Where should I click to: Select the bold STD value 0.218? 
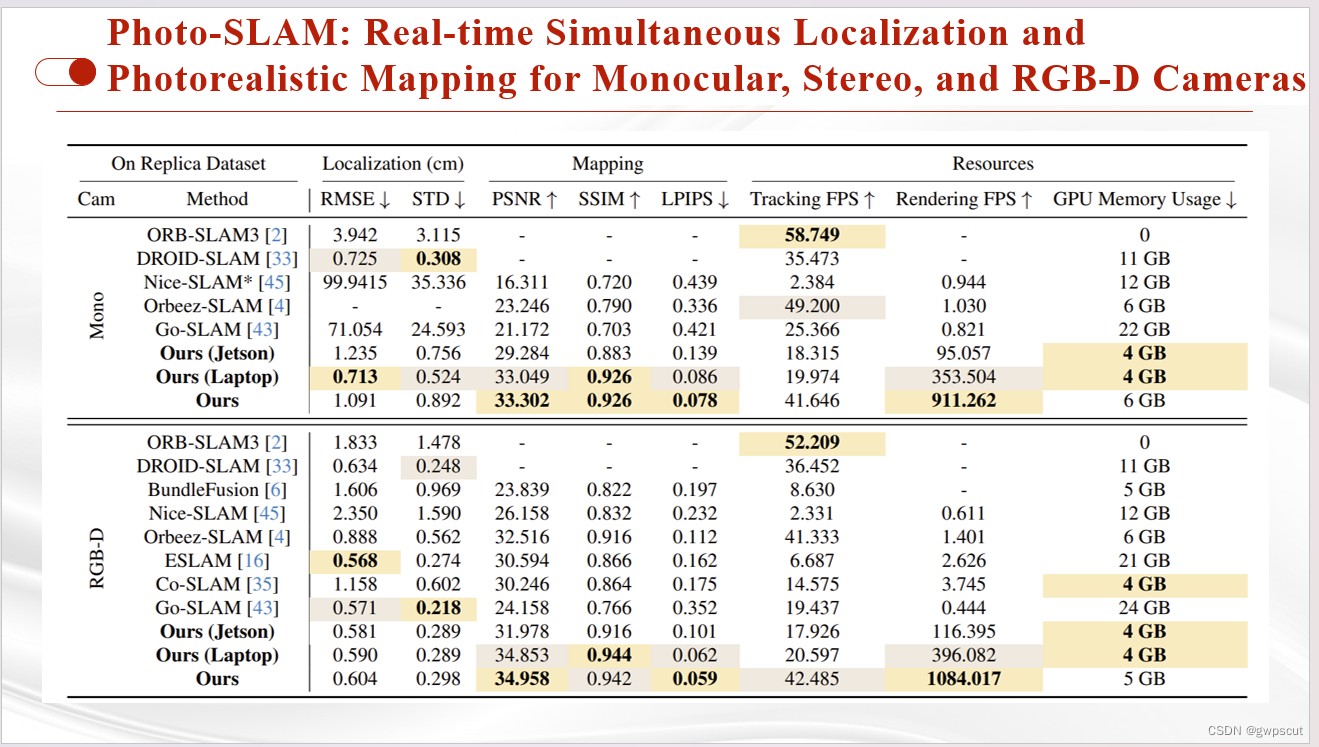437,608
